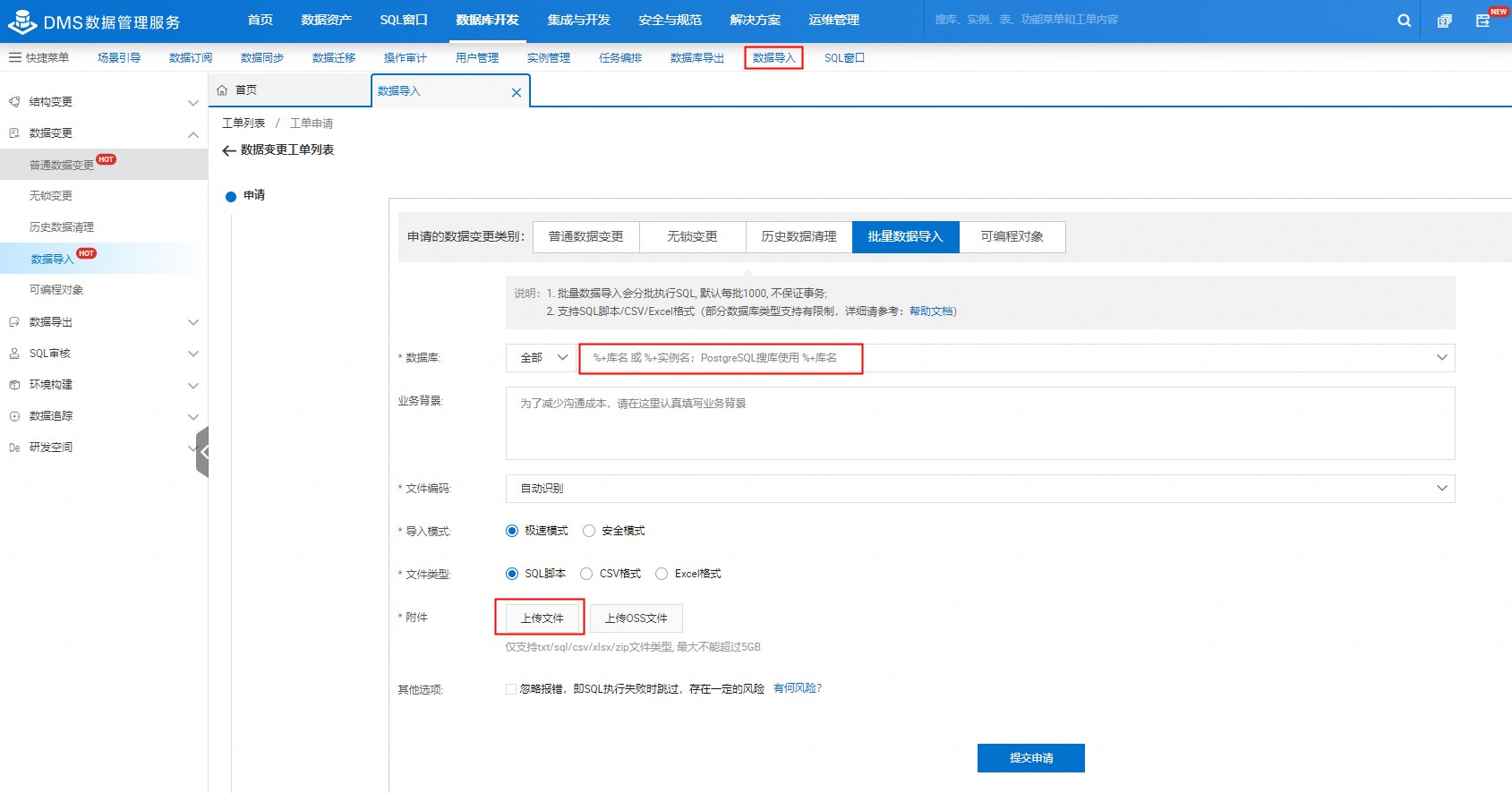This screenshot has width=1512, height=793.
Task: Open the 全部 database scope dropdown
Action: point(542,358)
